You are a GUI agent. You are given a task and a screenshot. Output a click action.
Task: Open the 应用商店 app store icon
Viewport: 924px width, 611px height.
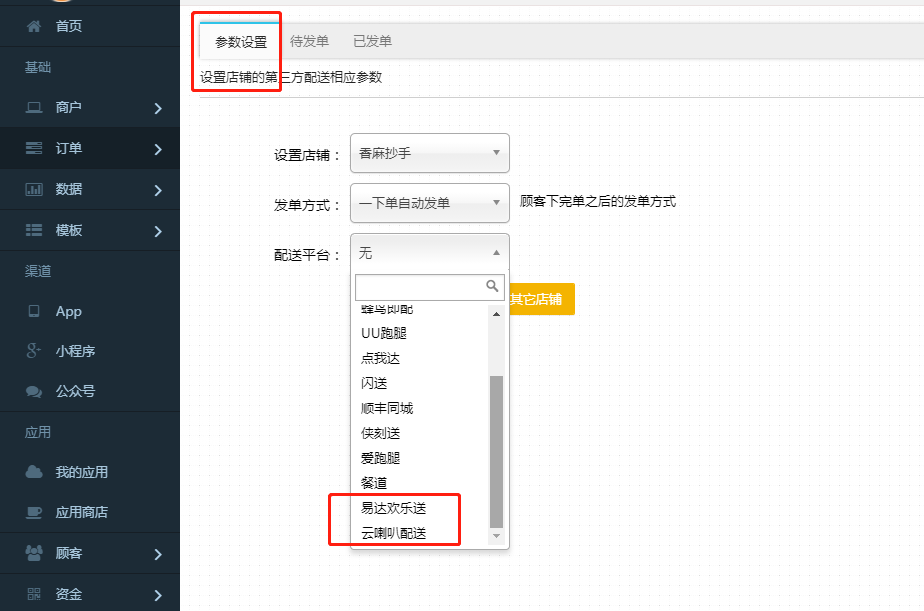coord(34,512)
